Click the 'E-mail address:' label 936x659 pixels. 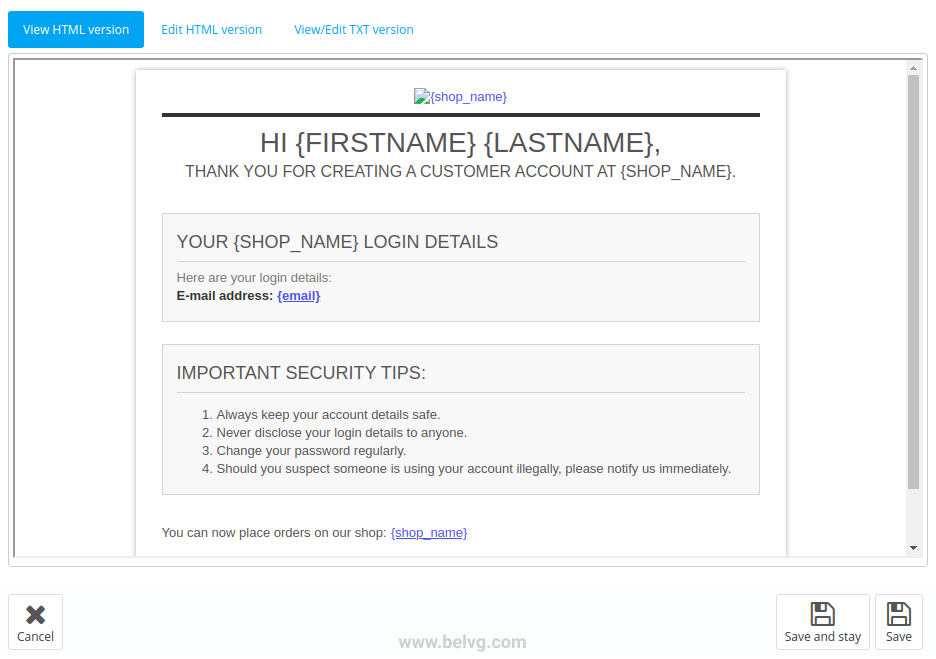[x=225, y=295]
